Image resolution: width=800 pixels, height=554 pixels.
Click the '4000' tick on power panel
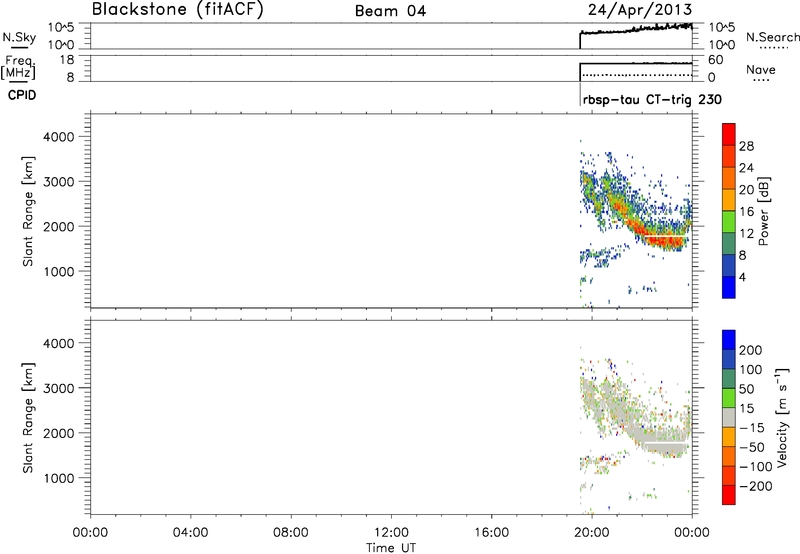tap(58, 137)
